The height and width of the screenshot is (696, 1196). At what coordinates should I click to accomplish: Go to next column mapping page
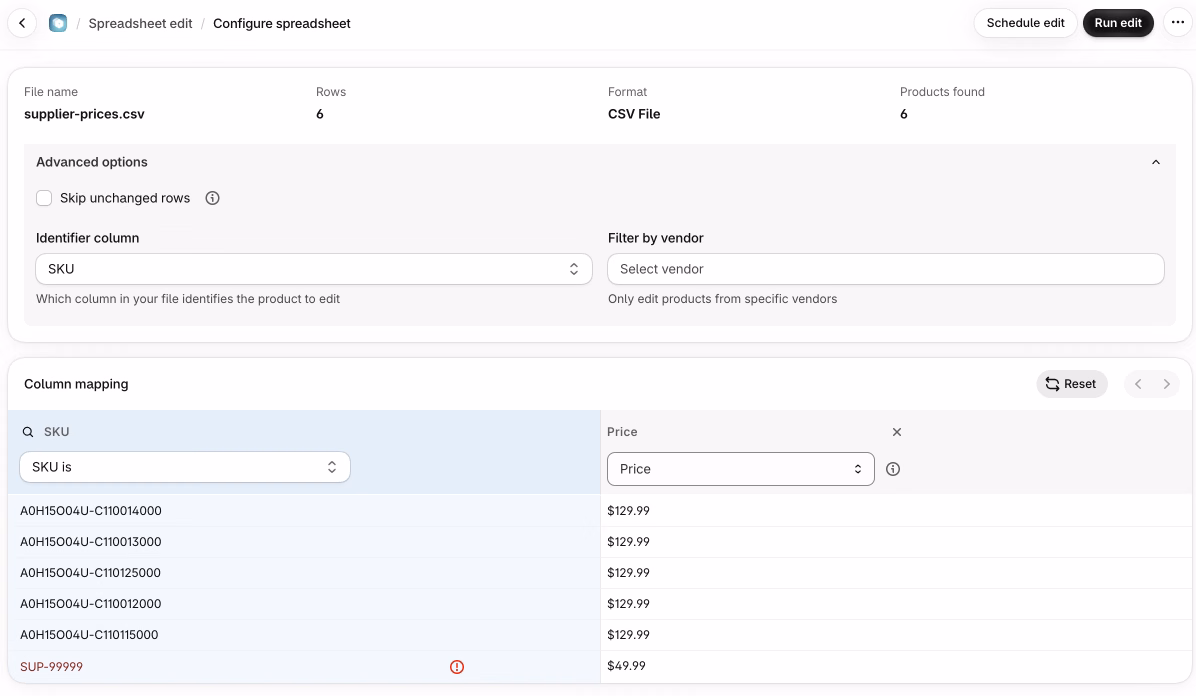click(1166, 384)
